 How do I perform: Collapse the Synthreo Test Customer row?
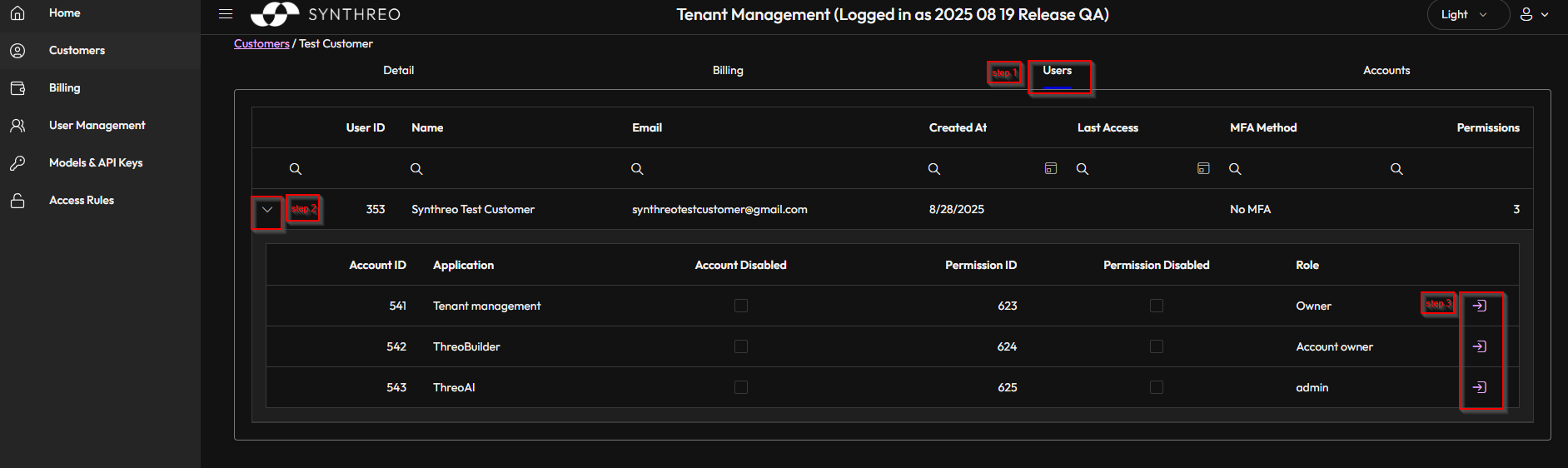click(267, 210)
